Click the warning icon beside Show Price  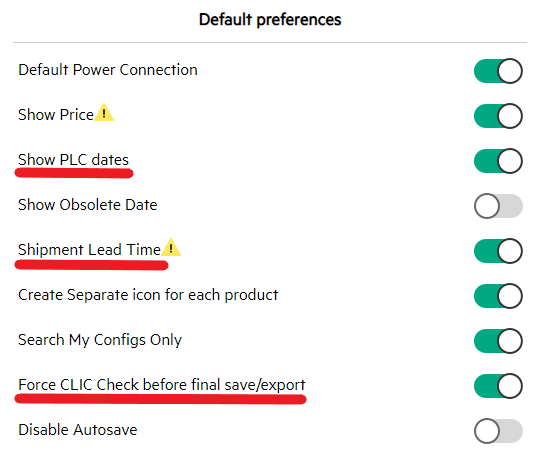(x=104, y=112)
